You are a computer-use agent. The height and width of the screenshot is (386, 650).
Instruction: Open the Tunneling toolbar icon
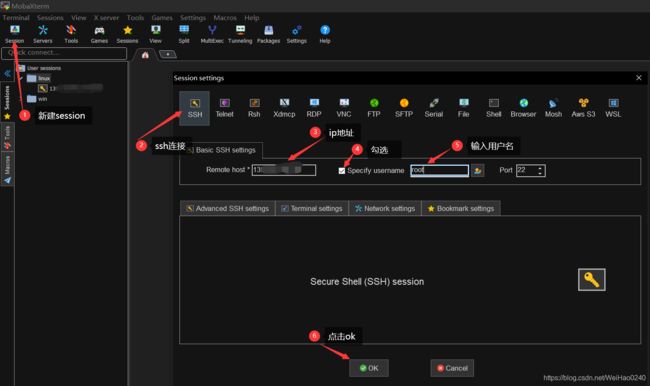tap(240, 34)
